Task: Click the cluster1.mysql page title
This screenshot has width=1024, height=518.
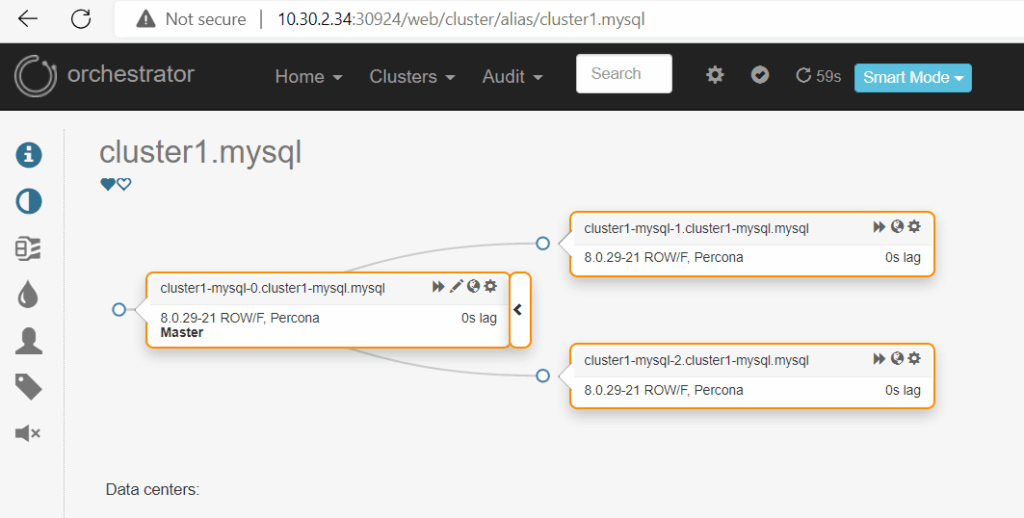Action: pos(200,153)
